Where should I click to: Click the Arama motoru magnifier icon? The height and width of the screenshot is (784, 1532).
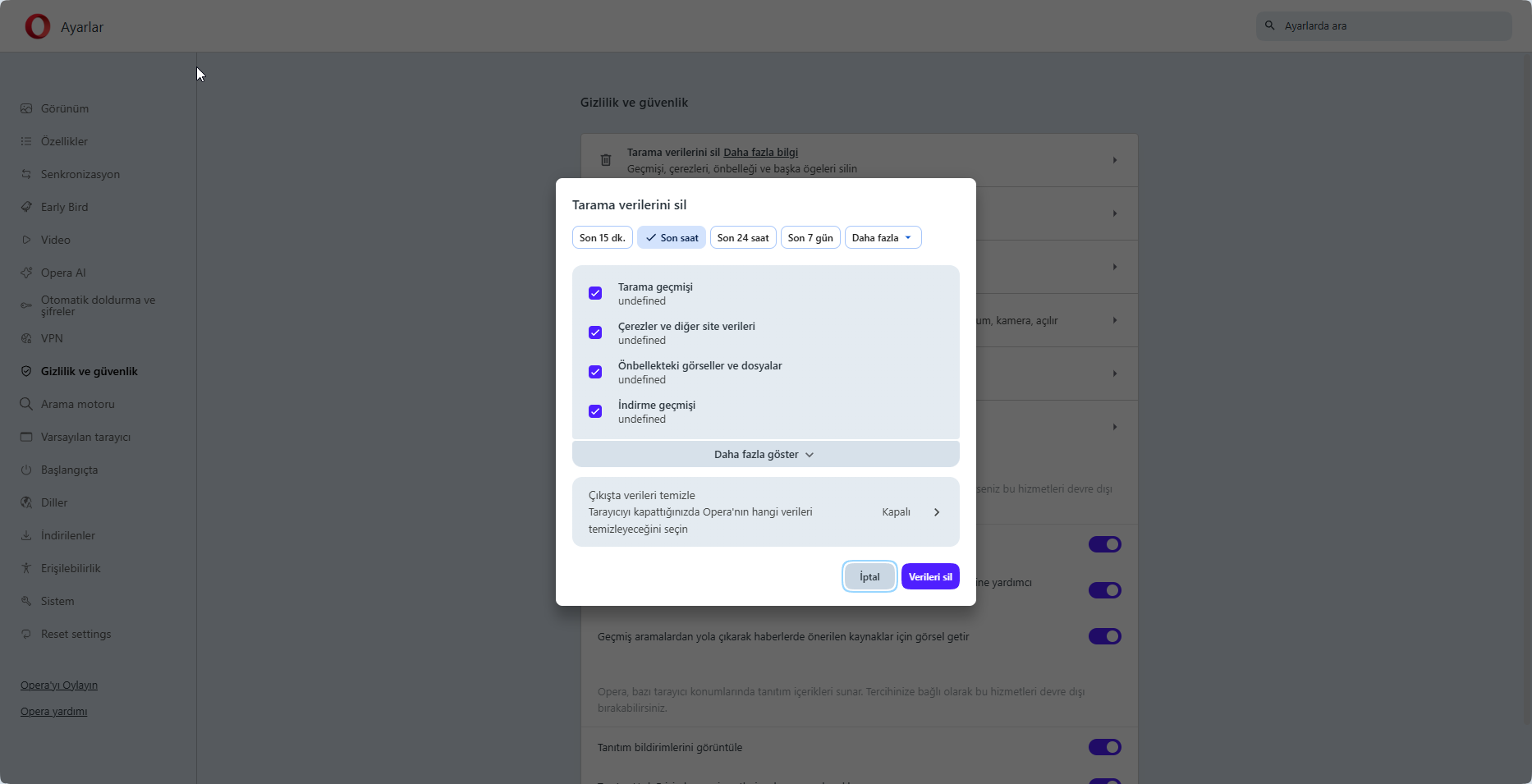coord(26,404)
